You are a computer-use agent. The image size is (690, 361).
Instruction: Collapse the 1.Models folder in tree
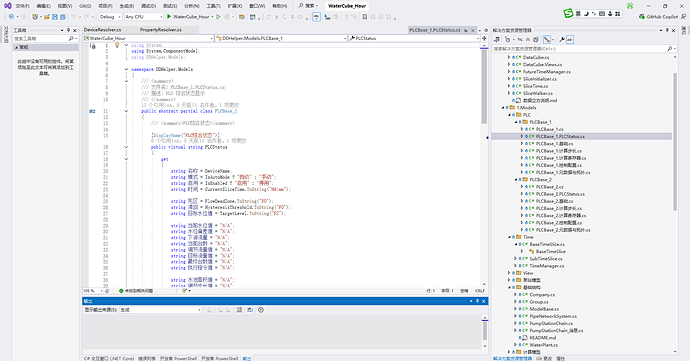click(503, 107)
